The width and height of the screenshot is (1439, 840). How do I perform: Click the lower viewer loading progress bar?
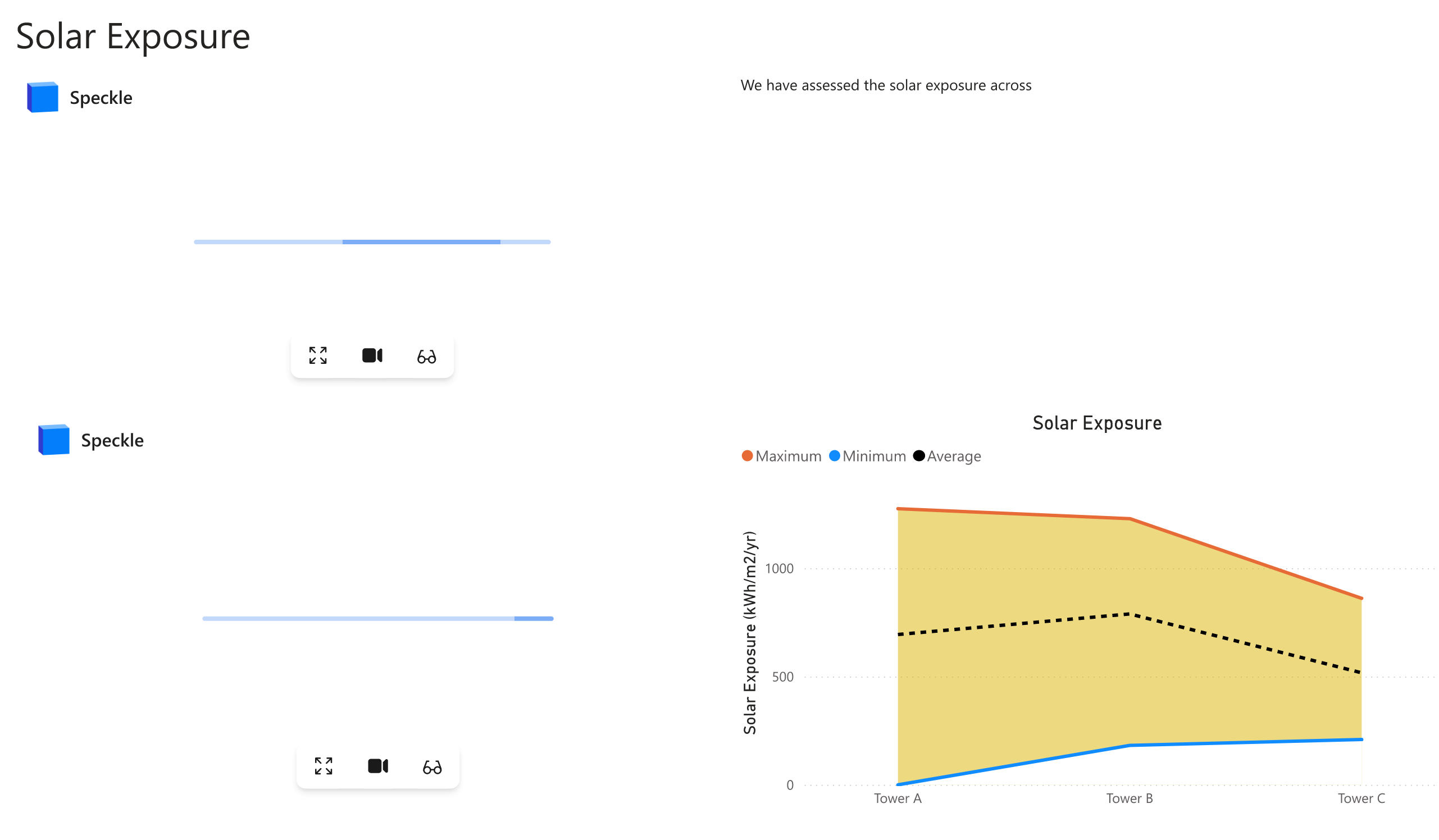pyautogui.click(x=378, y=618)
